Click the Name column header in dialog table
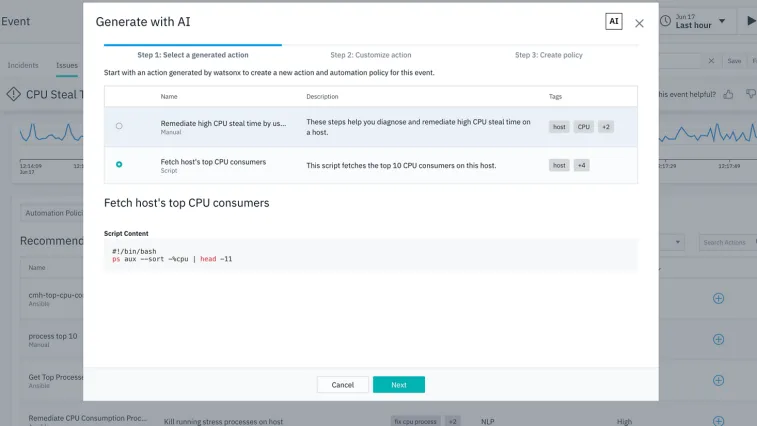Viewport: 757px width, 426px height. point(169,97)
